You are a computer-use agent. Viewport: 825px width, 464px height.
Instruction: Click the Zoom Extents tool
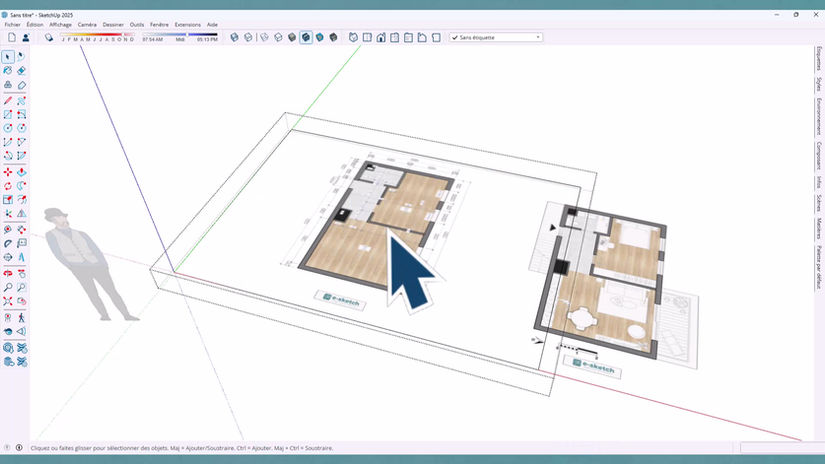(8, 301)
